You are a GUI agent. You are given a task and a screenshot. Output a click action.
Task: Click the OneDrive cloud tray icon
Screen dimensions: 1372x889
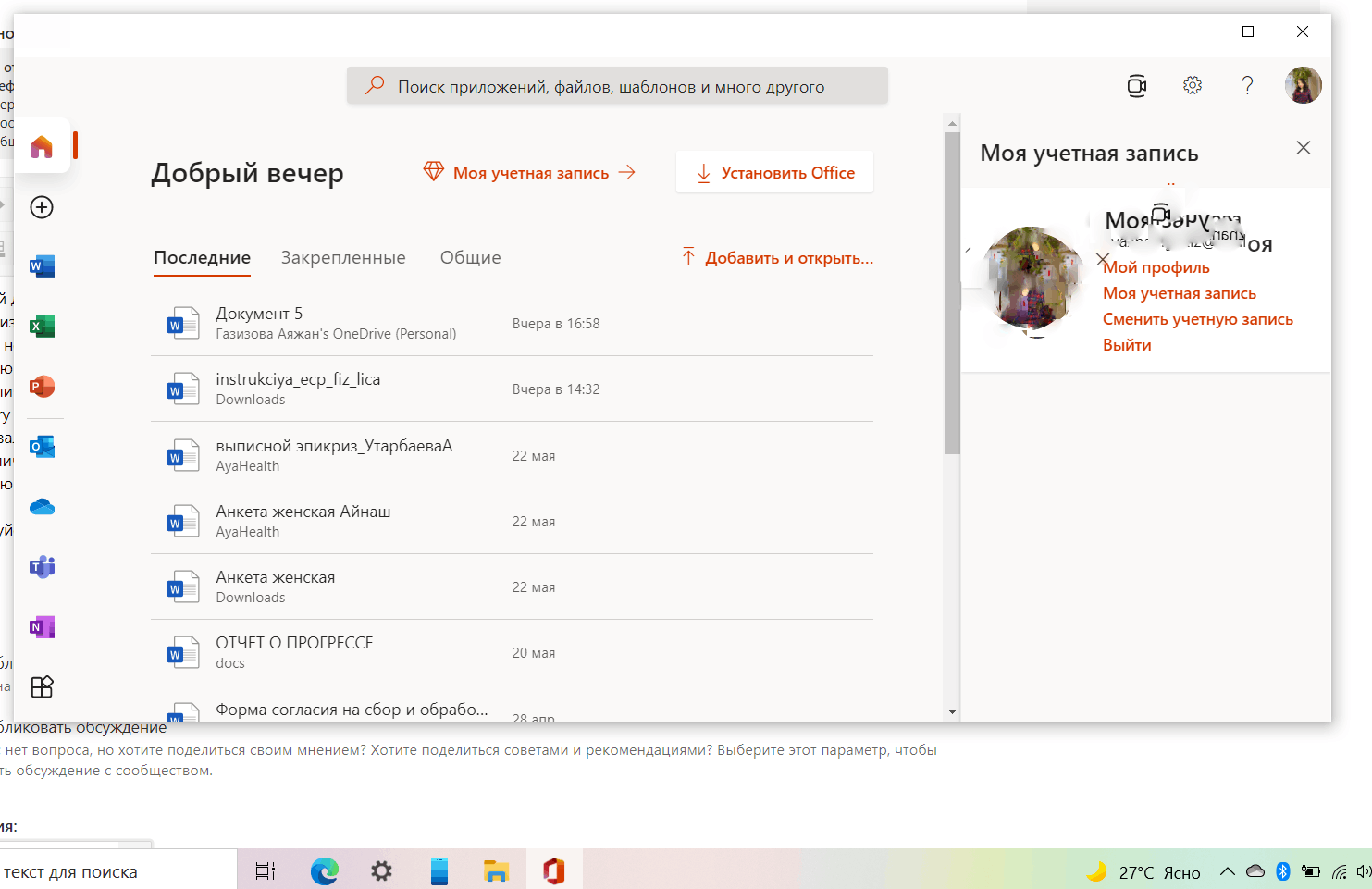coord(1255,871)
